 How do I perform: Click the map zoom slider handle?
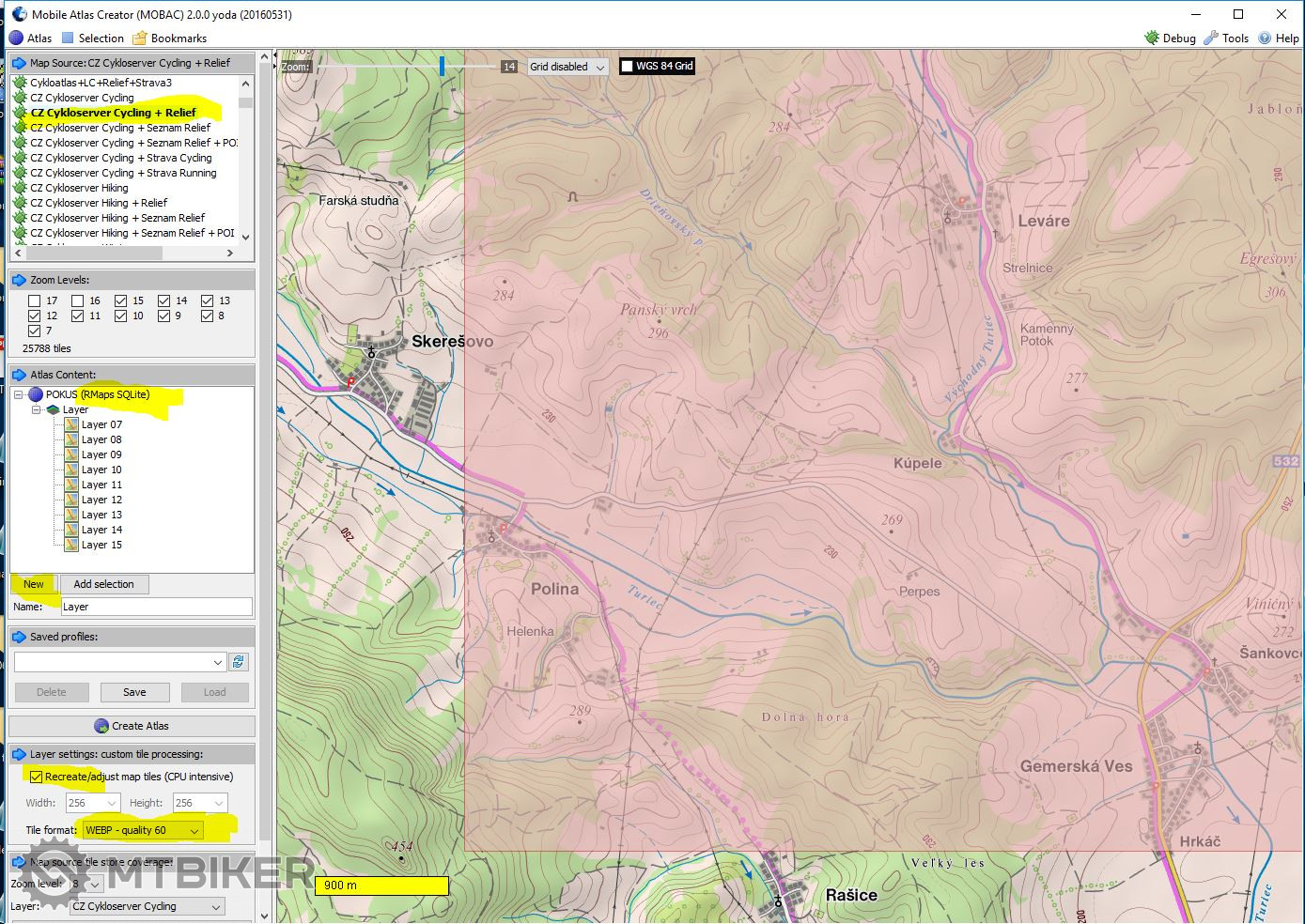coord(442,66)
